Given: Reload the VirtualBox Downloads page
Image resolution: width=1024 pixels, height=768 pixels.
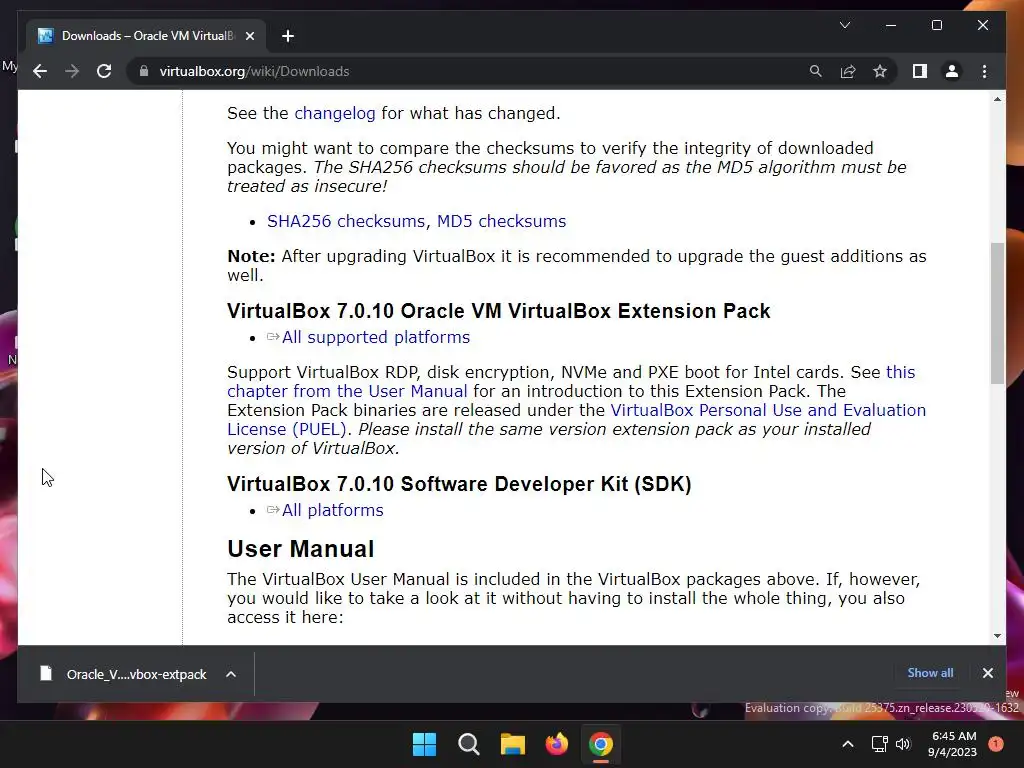Looking at the screenshot, I should click(x=104, y=71).
